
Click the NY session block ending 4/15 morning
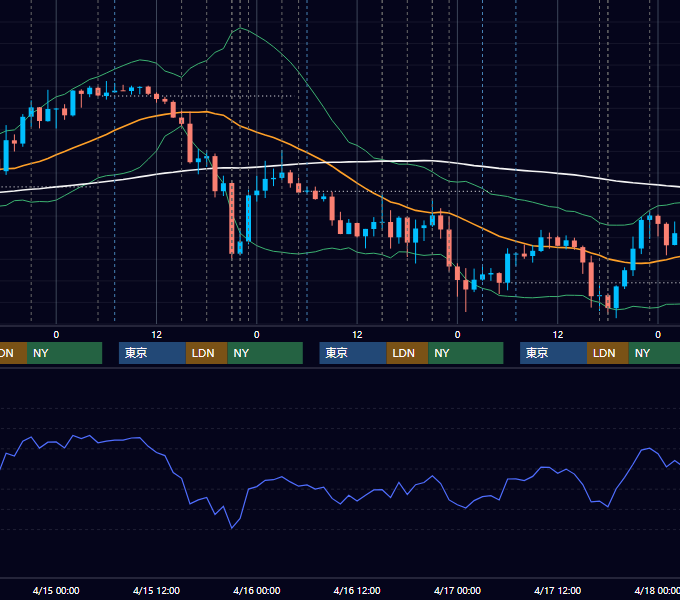click(x=64, y=353)
